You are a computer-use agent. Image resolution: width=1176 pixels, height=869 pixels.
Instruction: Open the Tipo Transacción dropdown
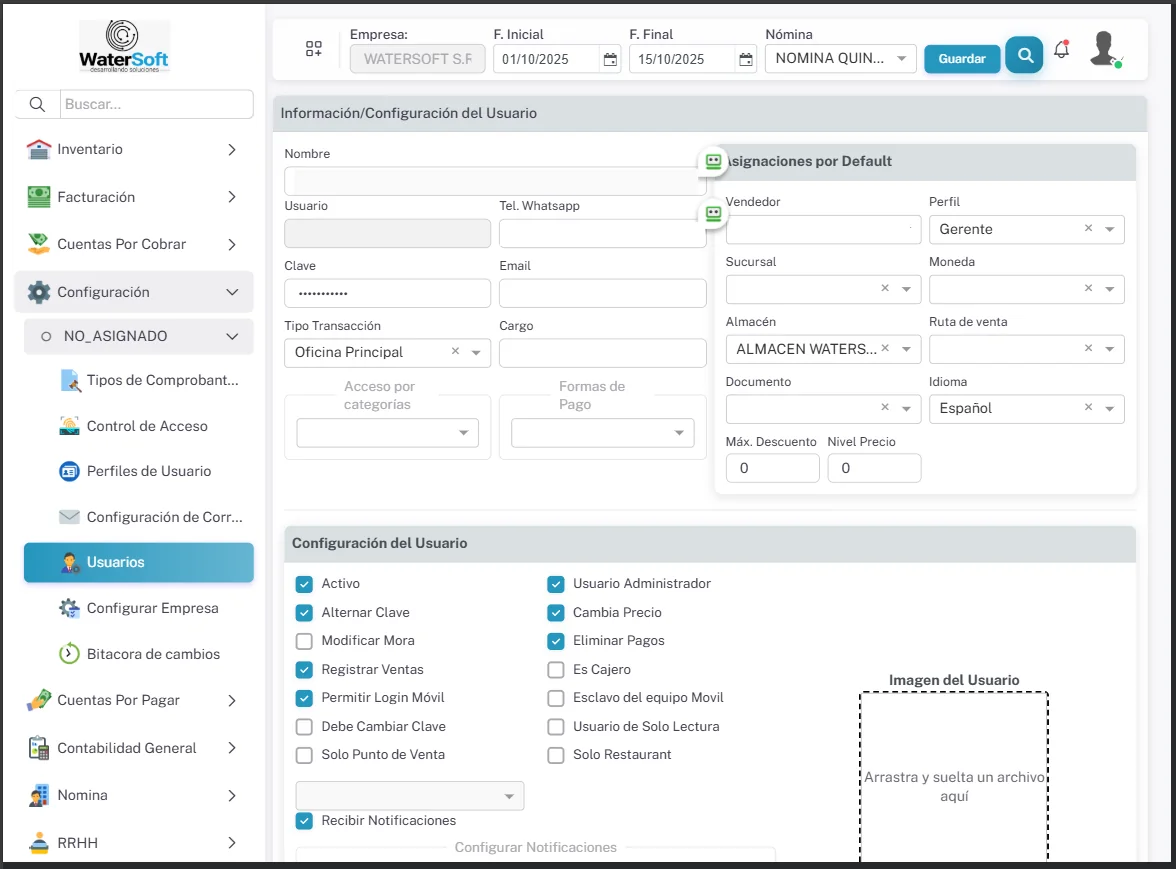tap(387, 352)
